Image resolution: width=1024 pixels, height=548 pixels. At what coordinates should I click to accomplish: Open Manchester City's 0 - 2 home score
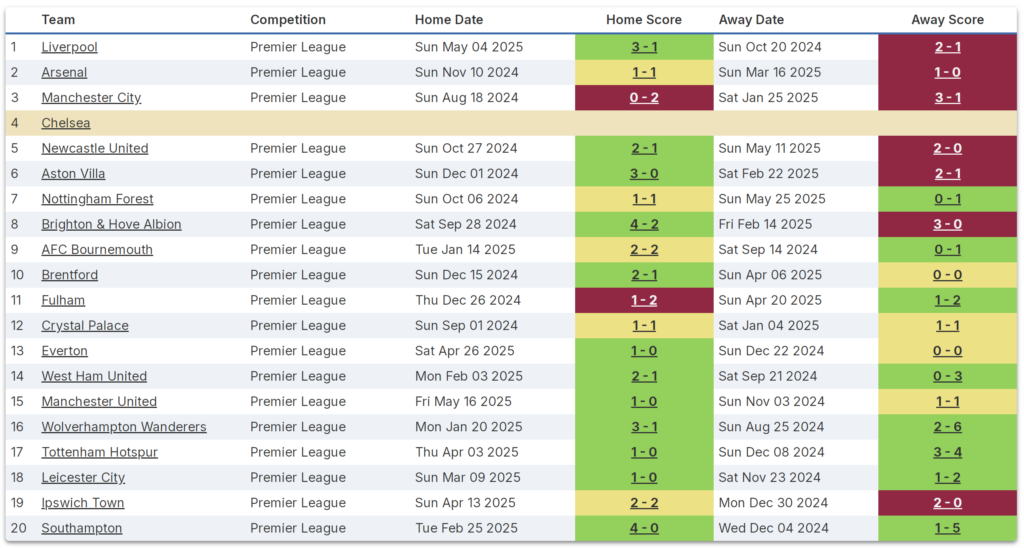(644, 98)
